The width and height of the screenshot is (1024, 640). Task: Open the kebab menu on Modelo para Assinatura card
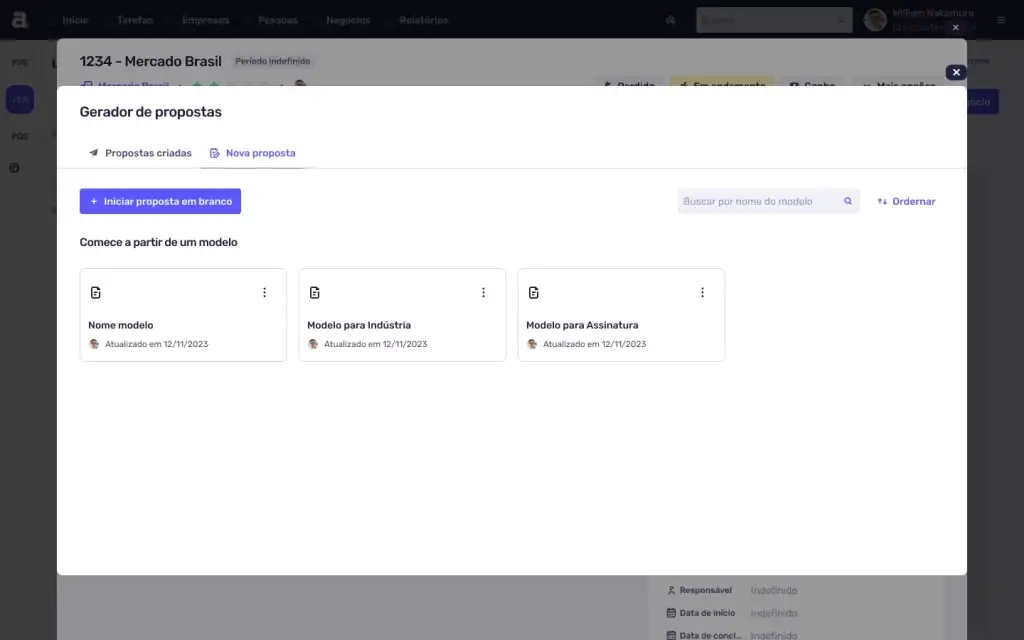[x=702, y=292]
